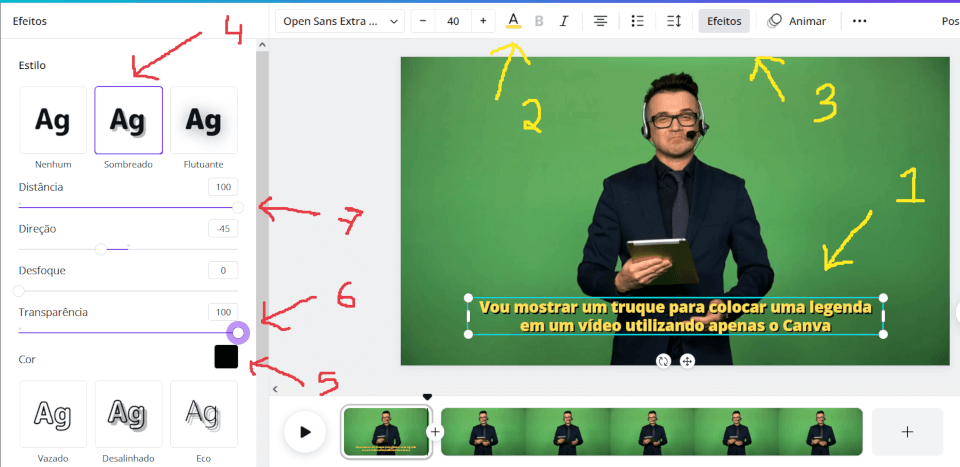The width and height of the screenshot is (960, 467).
Task: Click the Direção slider handle
Action: pyautogui.click(x=101, y=249)
